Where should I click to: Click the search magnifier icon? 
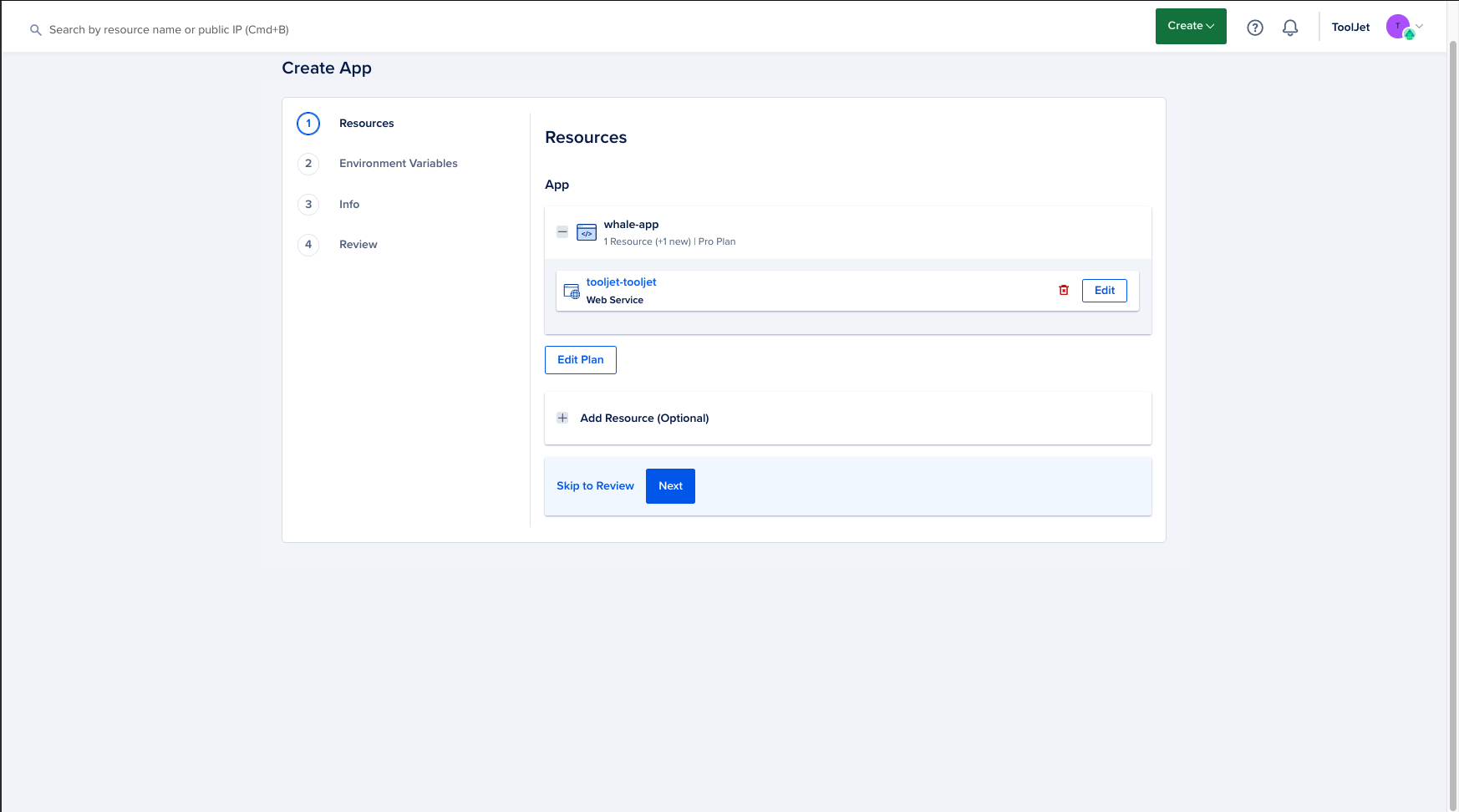pyautogui.click(x=36, y=30)
